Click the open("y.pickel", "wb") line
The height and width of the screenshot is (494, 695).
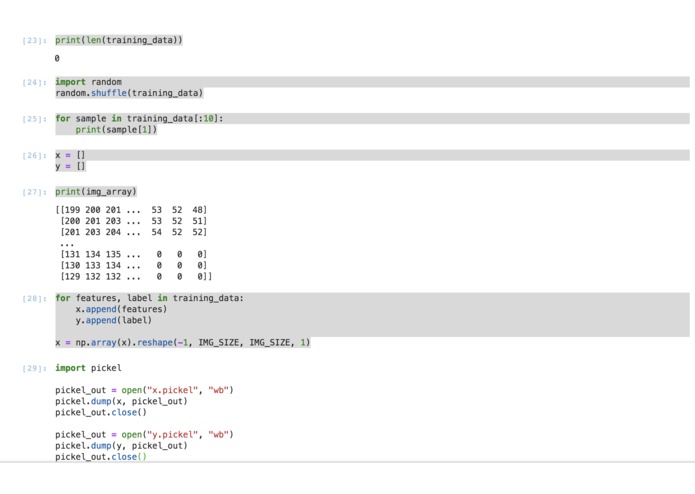tap(144, 435)
